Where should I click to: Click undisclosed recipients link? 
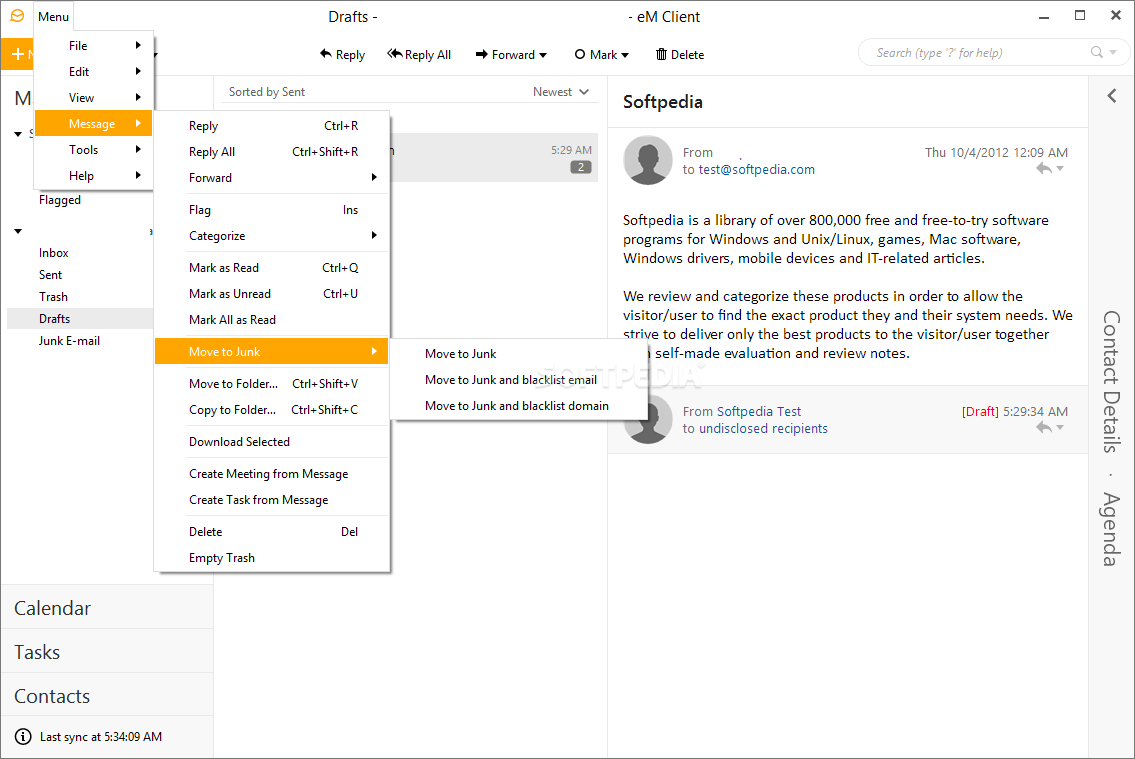[x=763, y=428]
